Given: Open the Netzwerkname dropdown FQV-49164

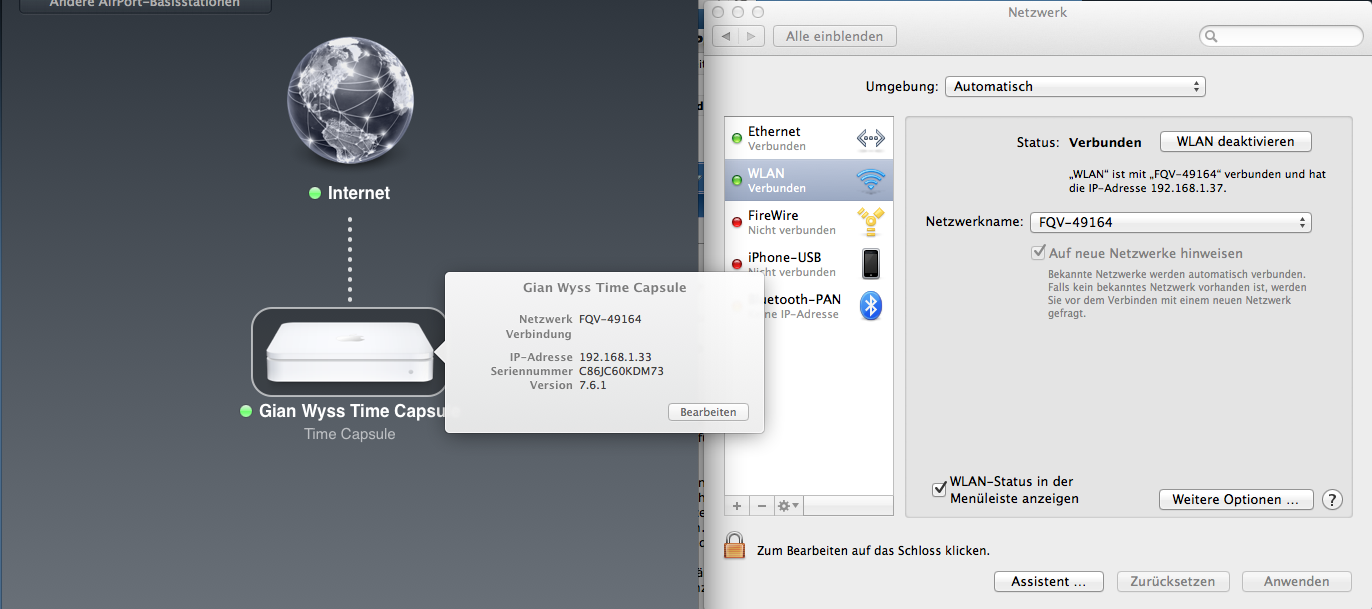Looking at the screenshot, I should click(1171, 222).
